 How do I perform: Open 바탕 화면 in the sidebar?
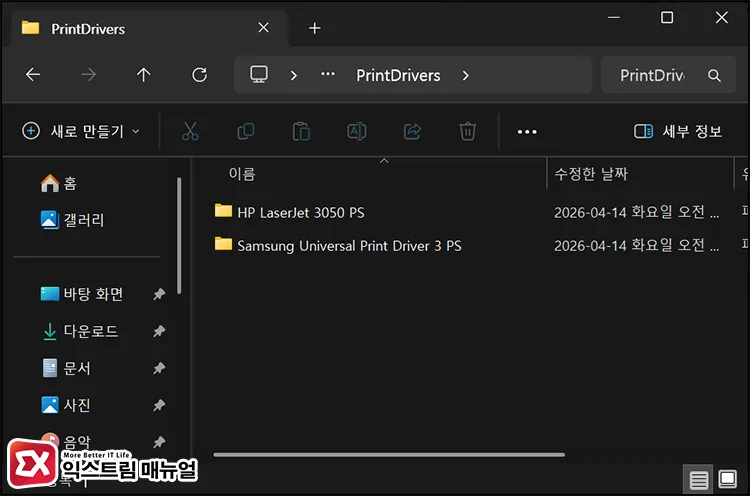pyautogui.click(x=82, y=294)
